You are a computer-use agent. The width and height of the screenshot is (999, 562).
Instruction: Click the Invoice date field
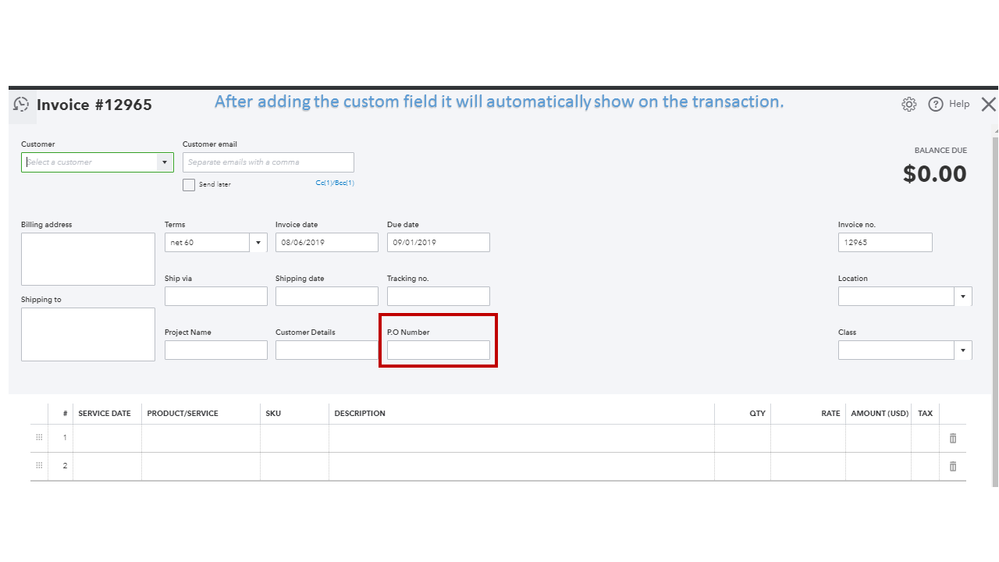(x=326, y=242)
